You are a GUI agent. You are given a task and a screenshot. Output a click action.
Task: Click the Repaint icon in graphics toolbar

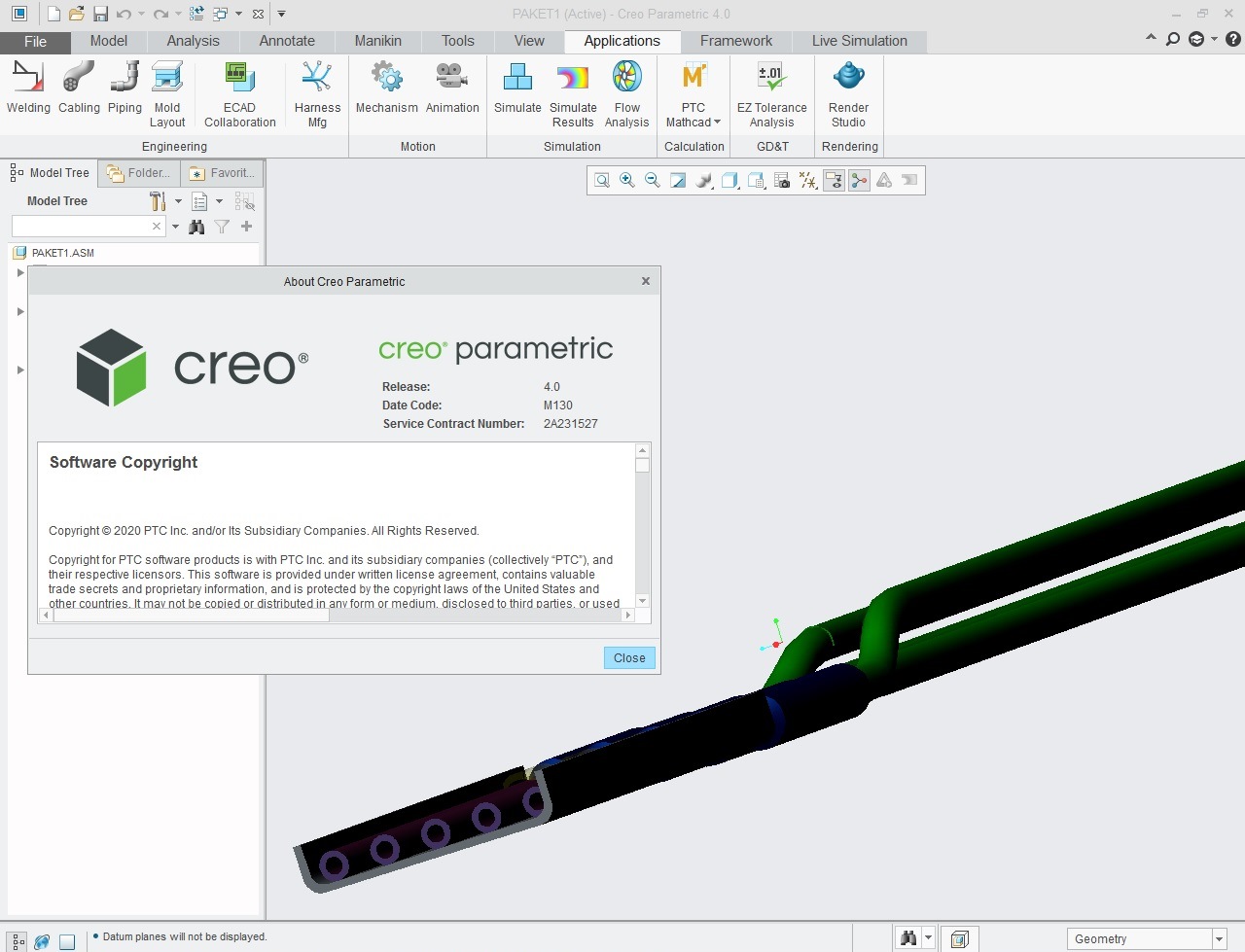[678, 180]
